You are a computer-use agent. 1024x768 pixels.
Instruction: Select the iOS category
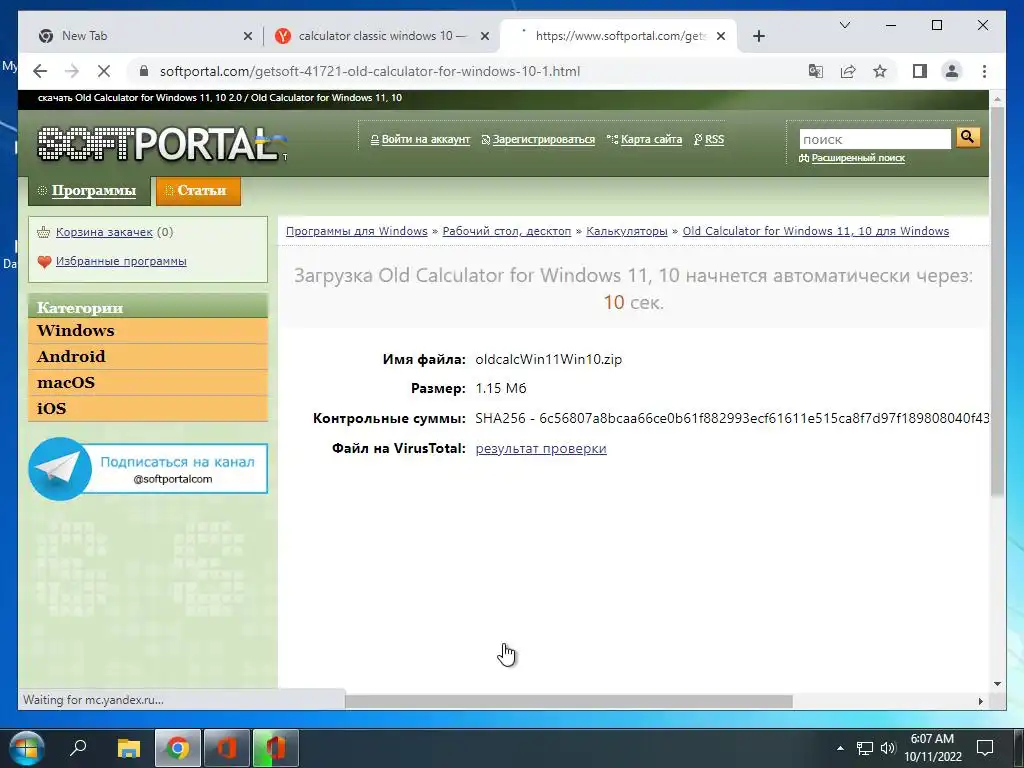click(148, 409)
